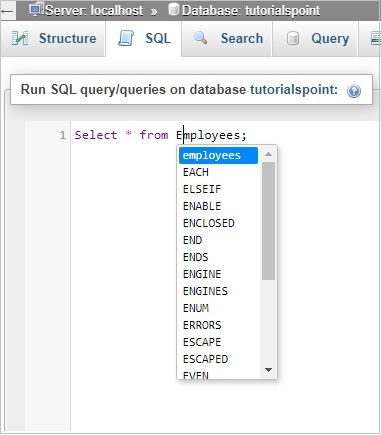Image resolution: width=381 pixels, height=435 pixels.
Task: Click line number 1 in editor gutter
Action: (x=63, y=135)
